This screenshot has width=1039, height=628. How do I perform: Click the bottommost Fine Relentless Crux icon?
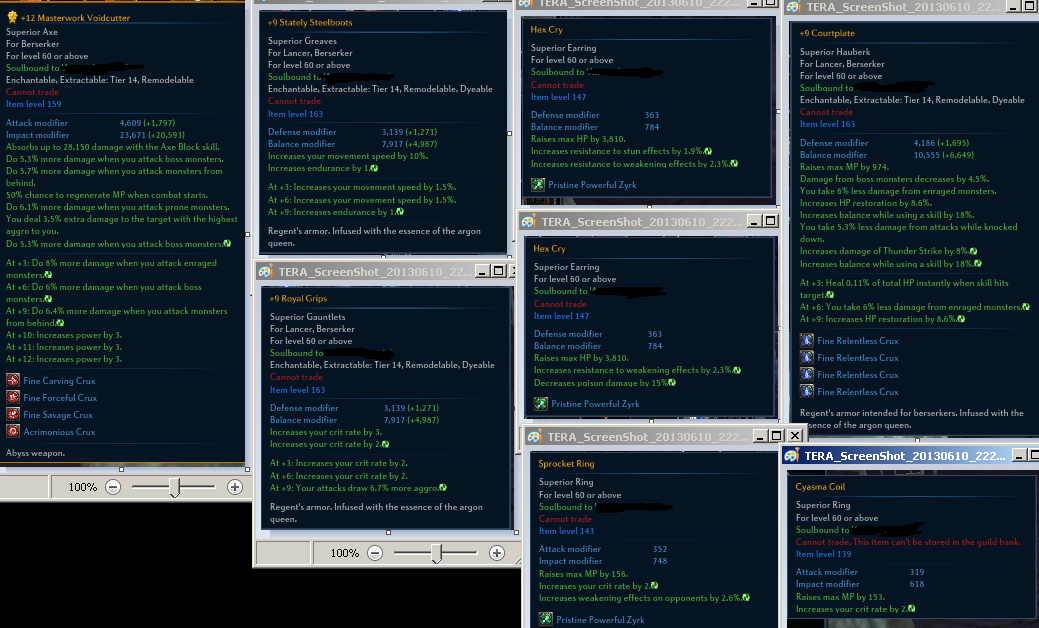click(806, 392)
